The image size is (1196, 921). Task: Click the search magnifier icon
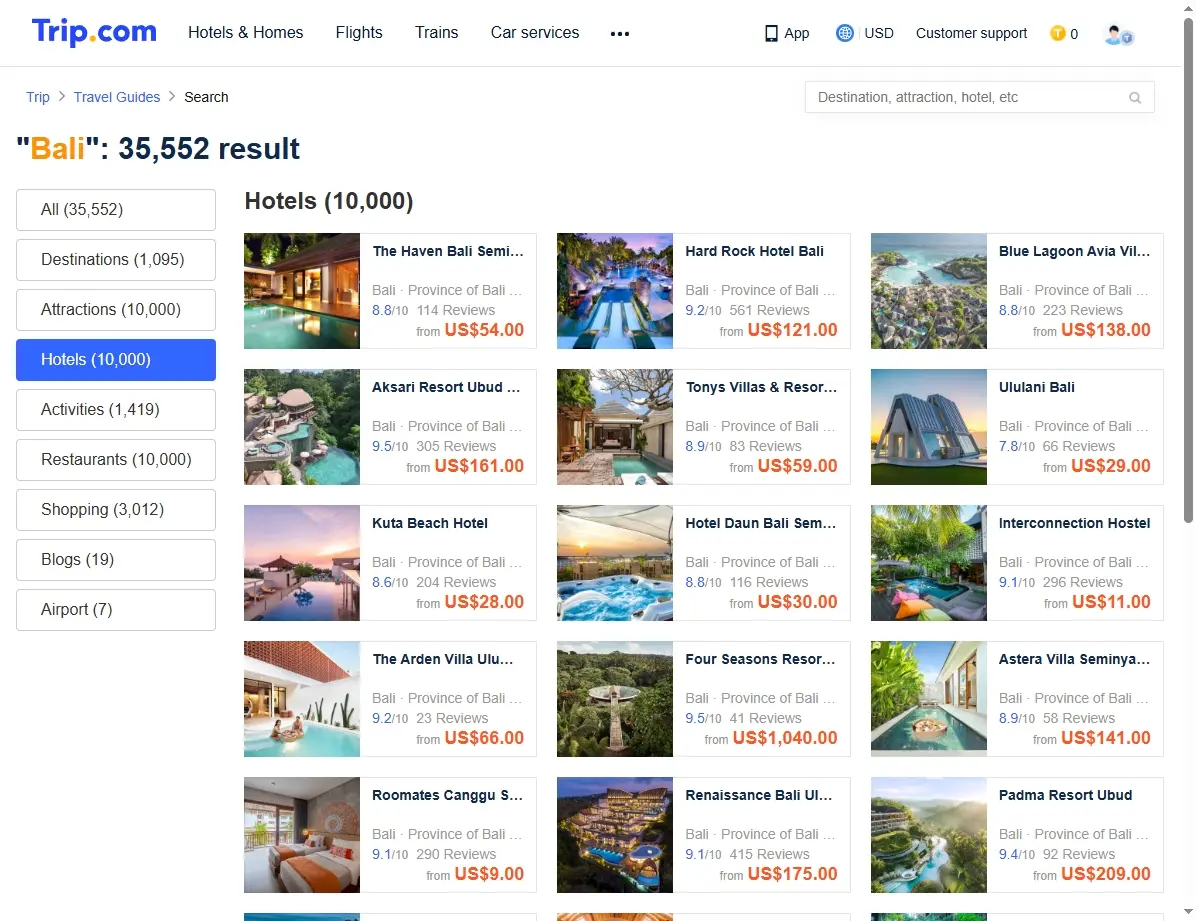[1135, 98]
